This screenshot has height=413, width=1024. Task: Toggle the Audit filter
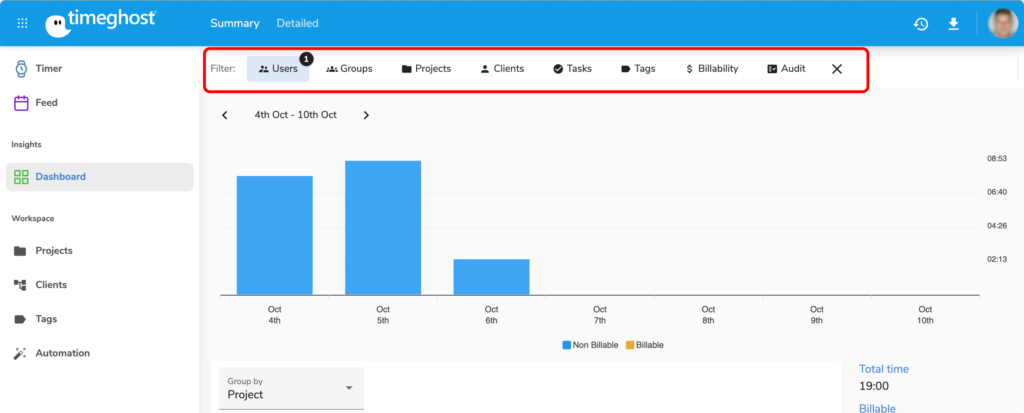pos(786,69)
